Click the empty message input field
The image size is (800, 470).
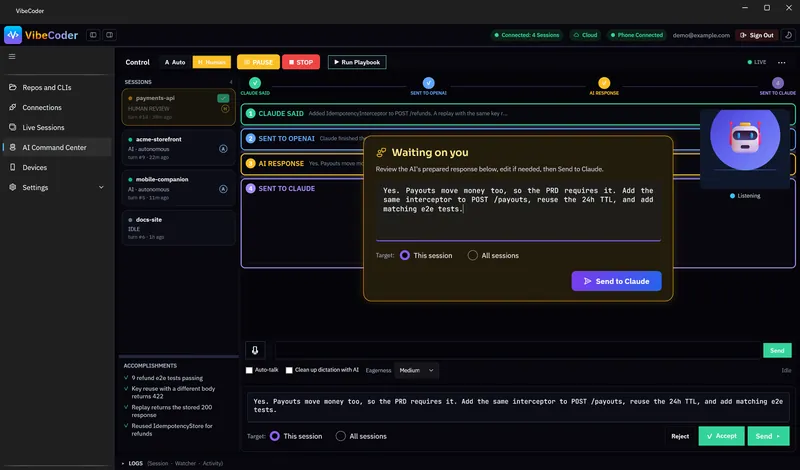(517, 350)
